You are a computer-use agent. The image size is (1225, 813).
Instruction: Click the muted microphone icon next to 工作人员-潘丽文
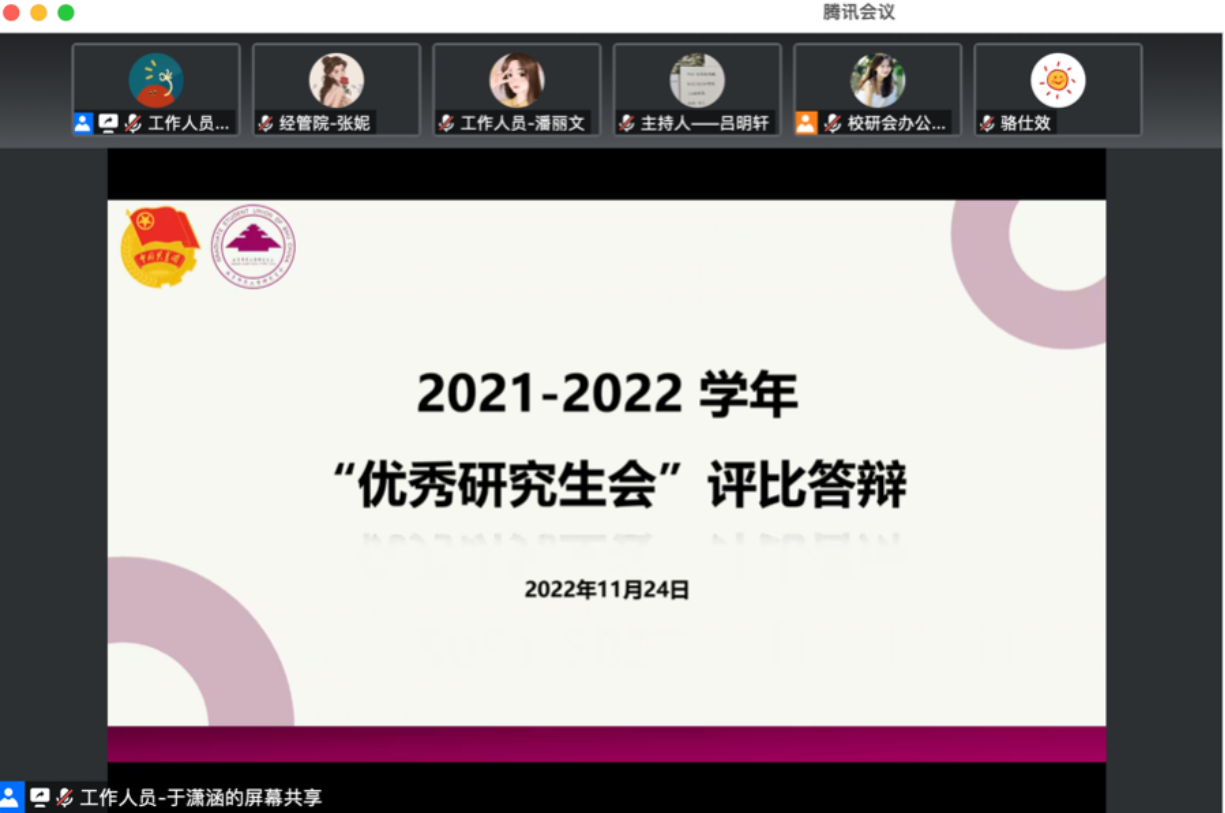446,124
